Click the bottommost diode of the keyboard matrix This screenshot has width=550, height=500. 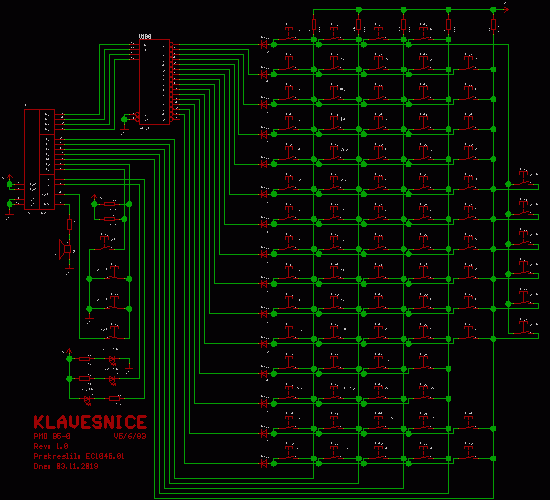[264, 464]
